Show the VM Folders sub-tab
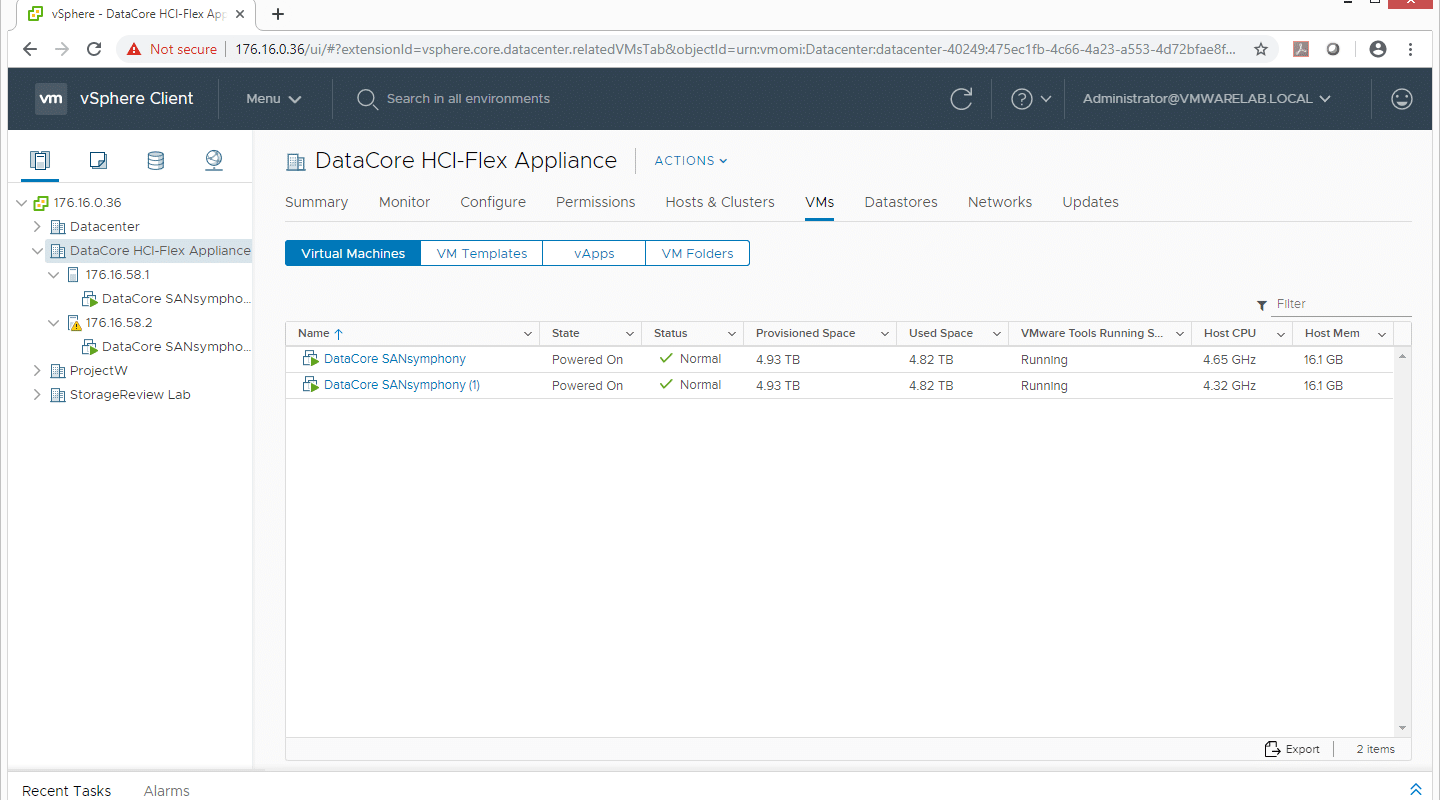The height and width of the screenshot is (800, 1440). click(698, 254)
